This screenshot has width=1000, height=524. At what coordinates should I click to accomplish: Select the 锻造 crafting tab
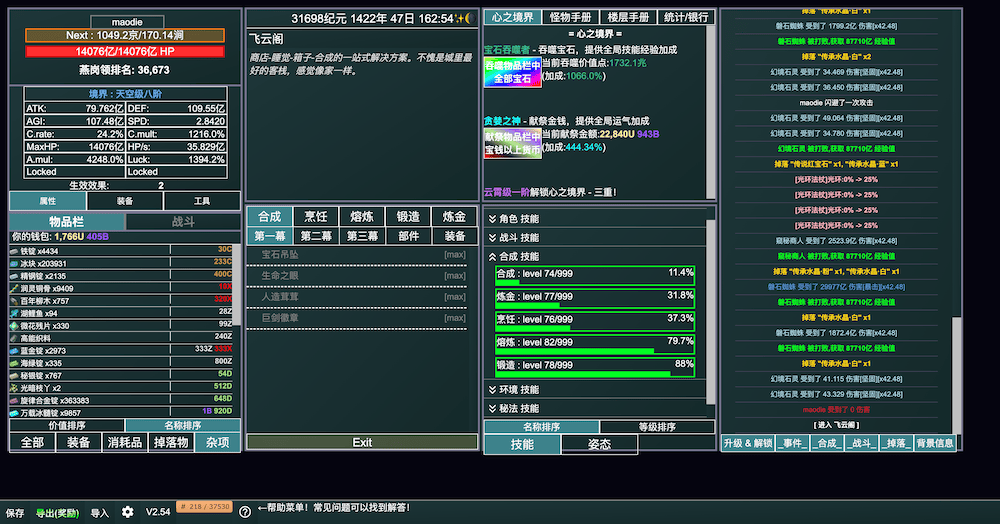408,216
